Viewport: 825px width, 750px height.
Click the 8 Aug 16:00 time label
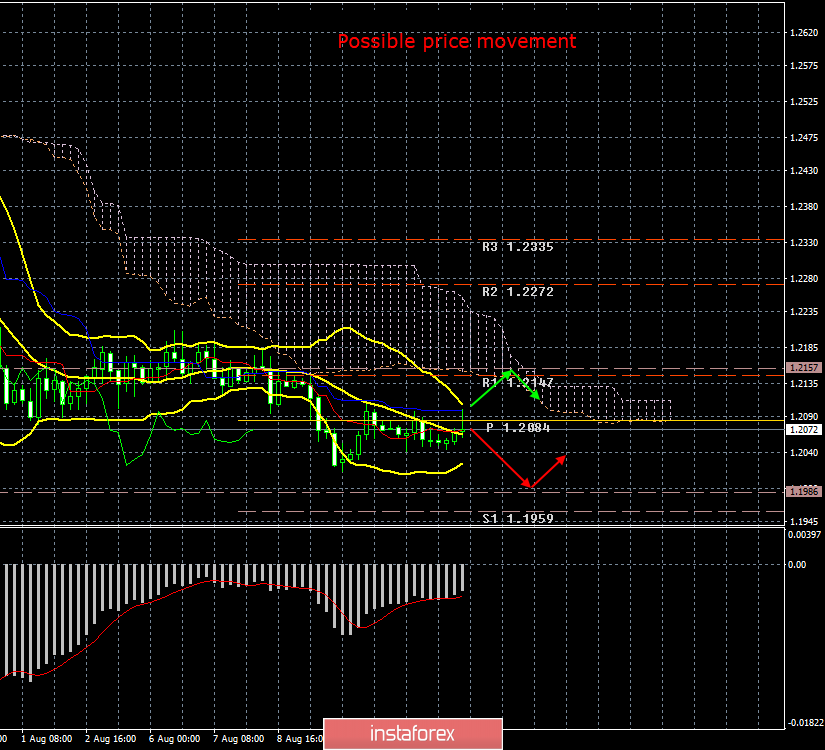[x=300, y=739]
